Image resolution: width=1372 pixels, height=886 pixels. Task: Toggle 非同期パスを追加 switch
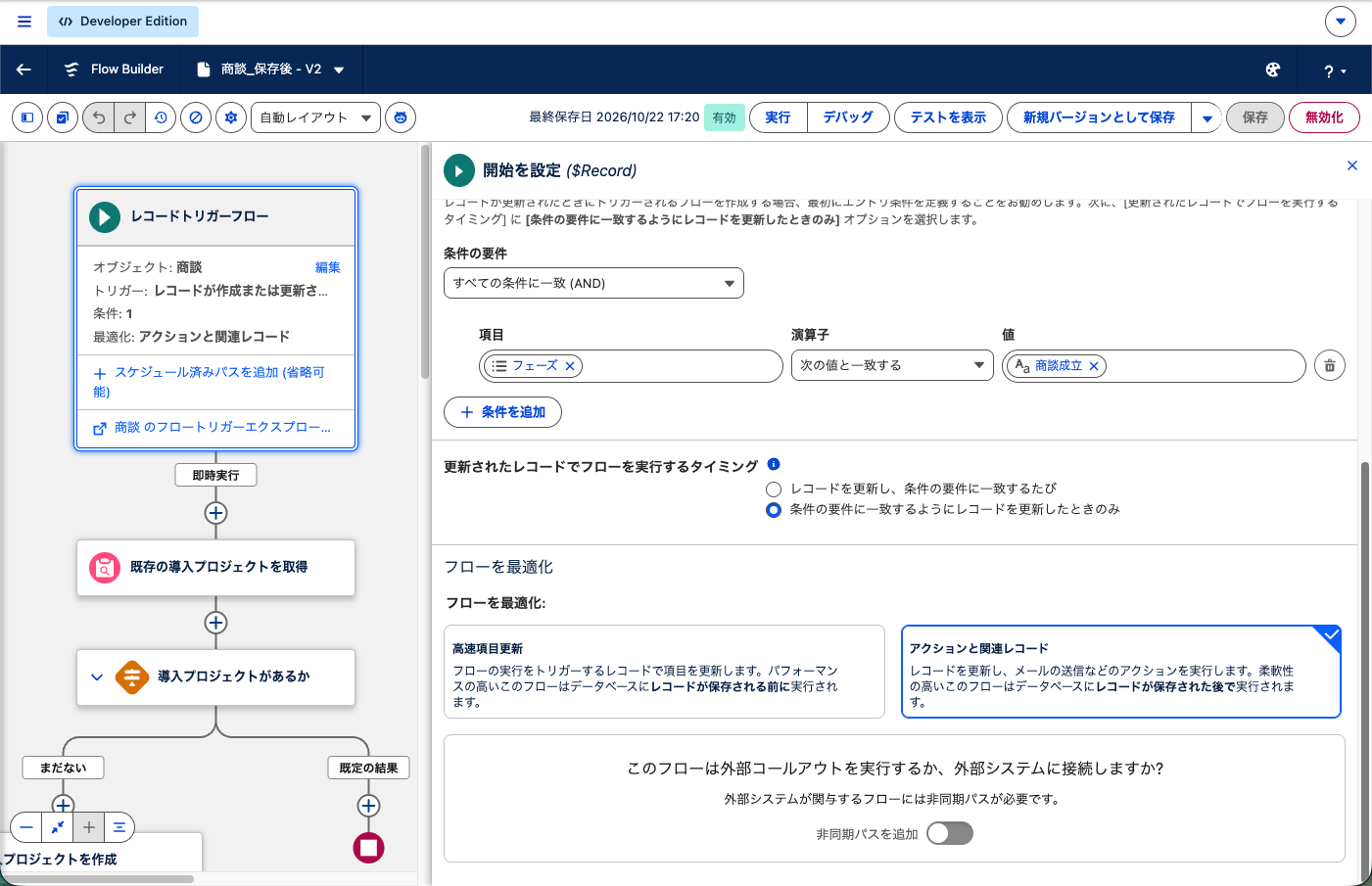coord(950,833)
